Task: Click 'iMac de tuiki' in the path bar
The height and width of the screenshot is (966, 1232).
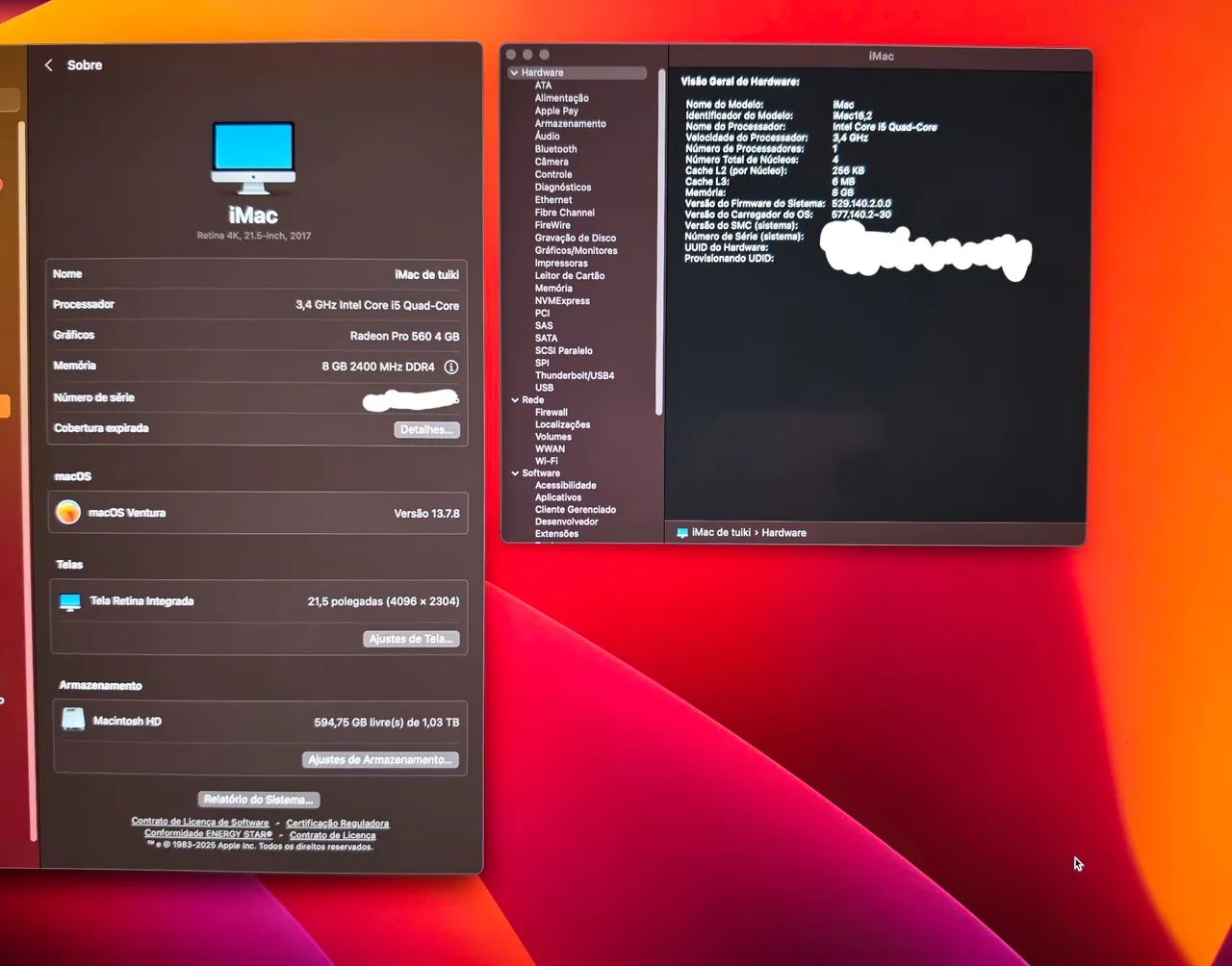Action: [x=721, y=533]
